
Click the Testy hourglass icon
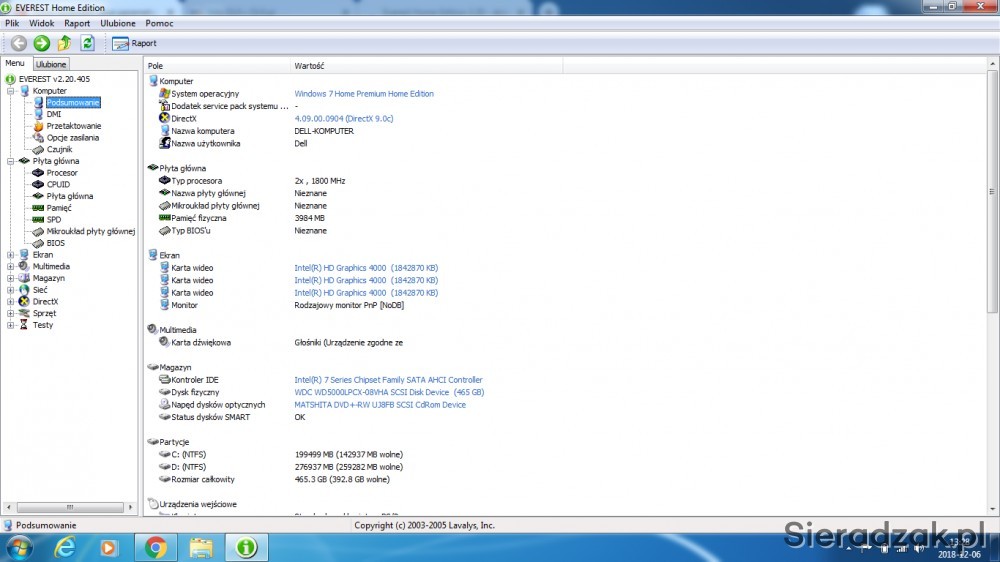[24, 325]
